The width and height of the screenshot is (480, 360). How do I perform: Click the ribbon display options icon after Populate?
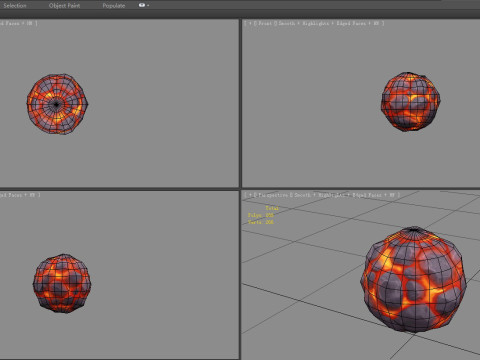[x=143, y=5]
